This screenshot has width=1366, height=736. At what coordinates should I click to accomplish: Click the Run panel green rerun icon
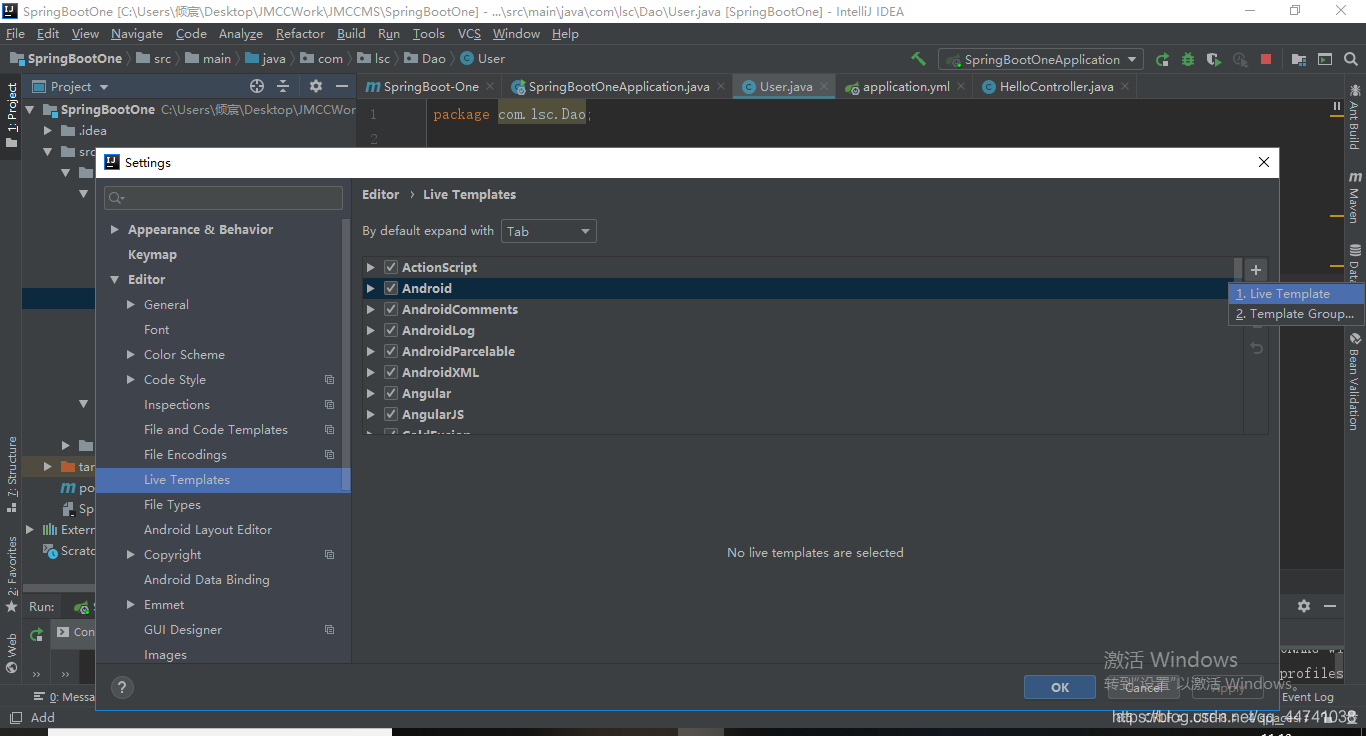36,633
